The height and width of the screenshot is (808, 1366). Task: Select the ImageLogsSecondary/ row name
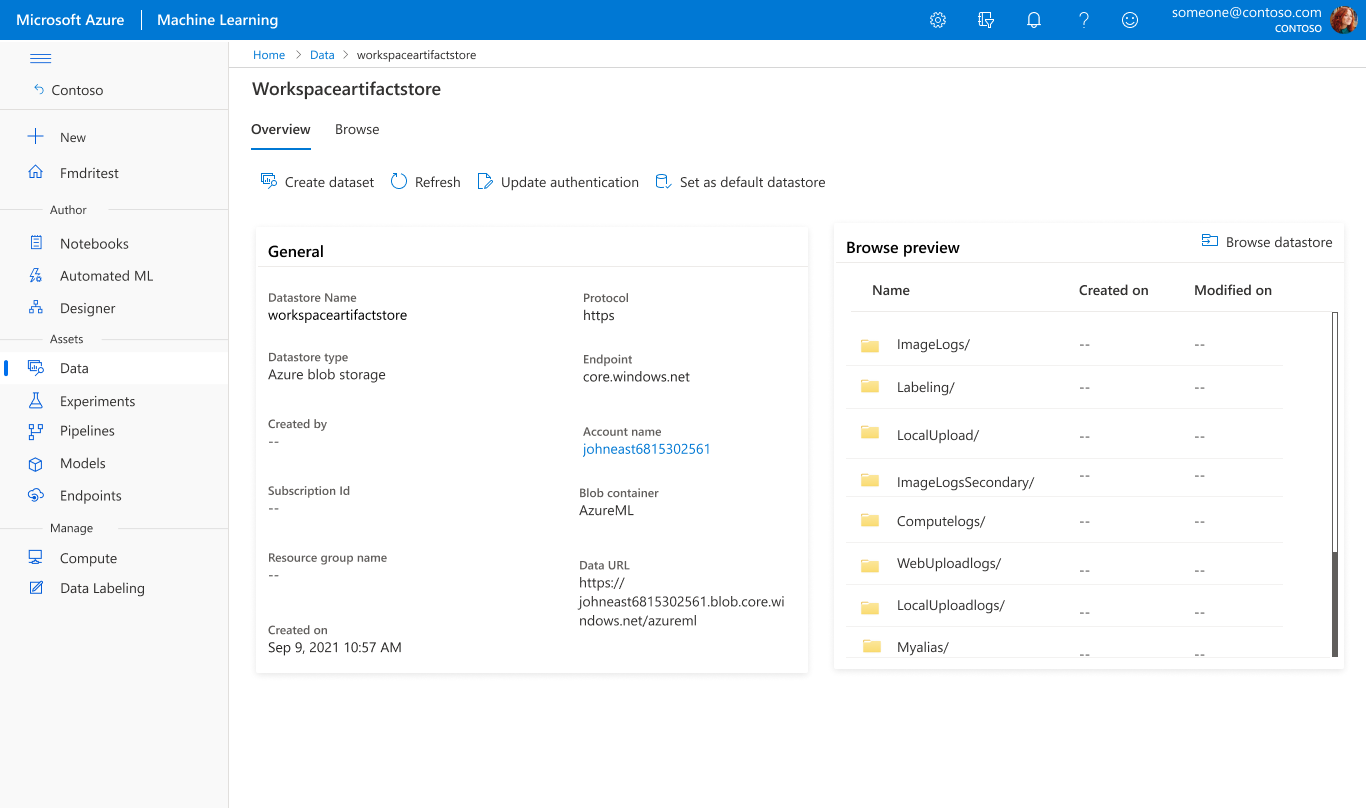965,482
